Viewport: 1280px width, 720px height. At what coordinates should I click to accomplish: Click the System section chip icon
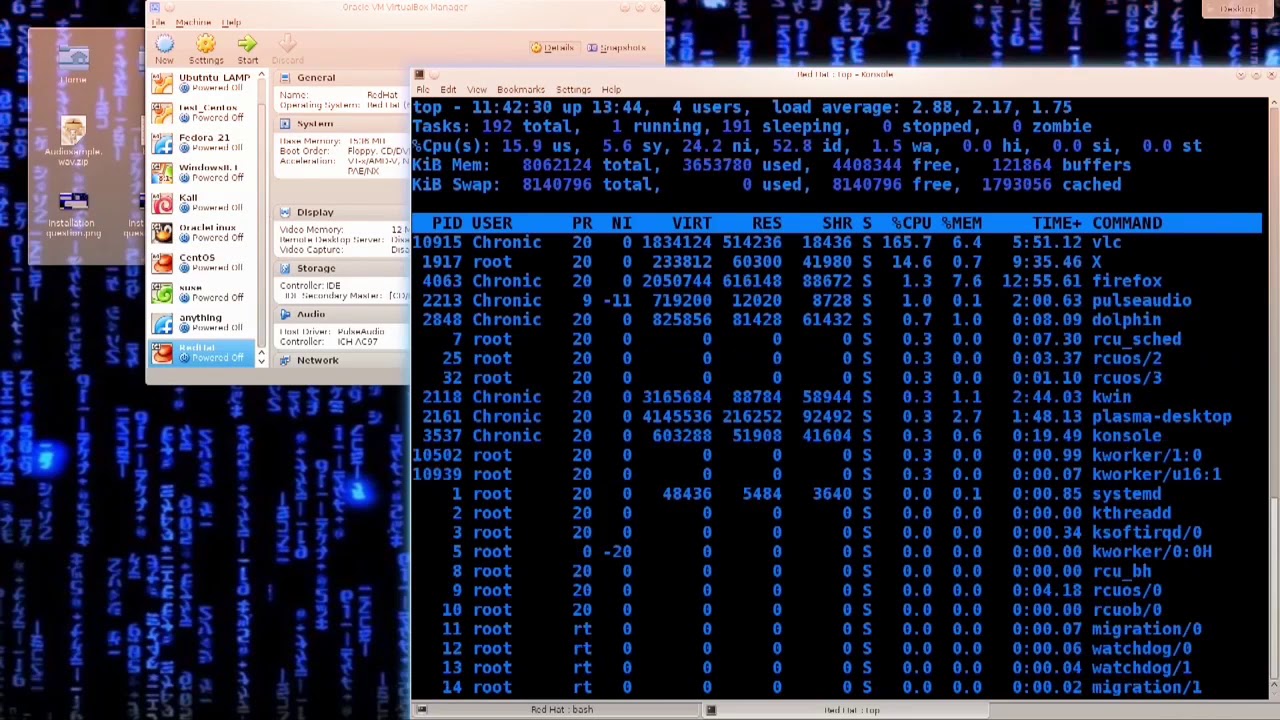(x=285, y=124)
